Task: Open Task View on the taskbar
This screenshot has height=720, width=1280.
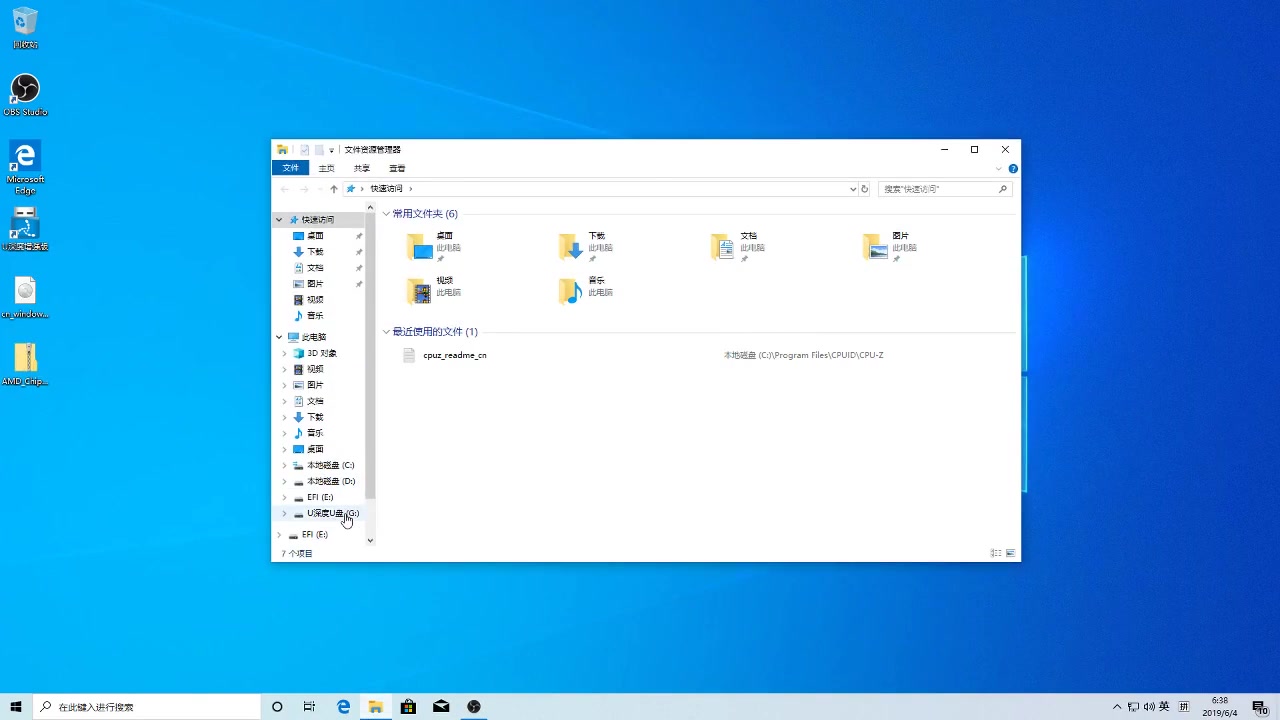Action: click(x=310, y=707)
